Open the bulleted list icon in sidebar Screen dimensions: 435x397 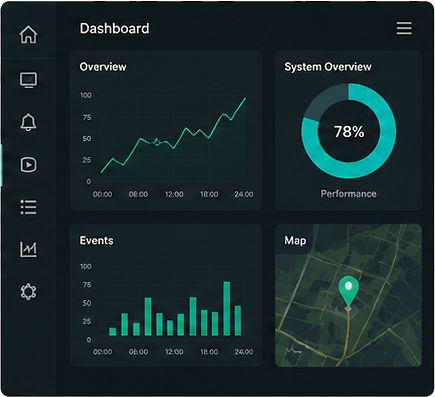point(28,207)
